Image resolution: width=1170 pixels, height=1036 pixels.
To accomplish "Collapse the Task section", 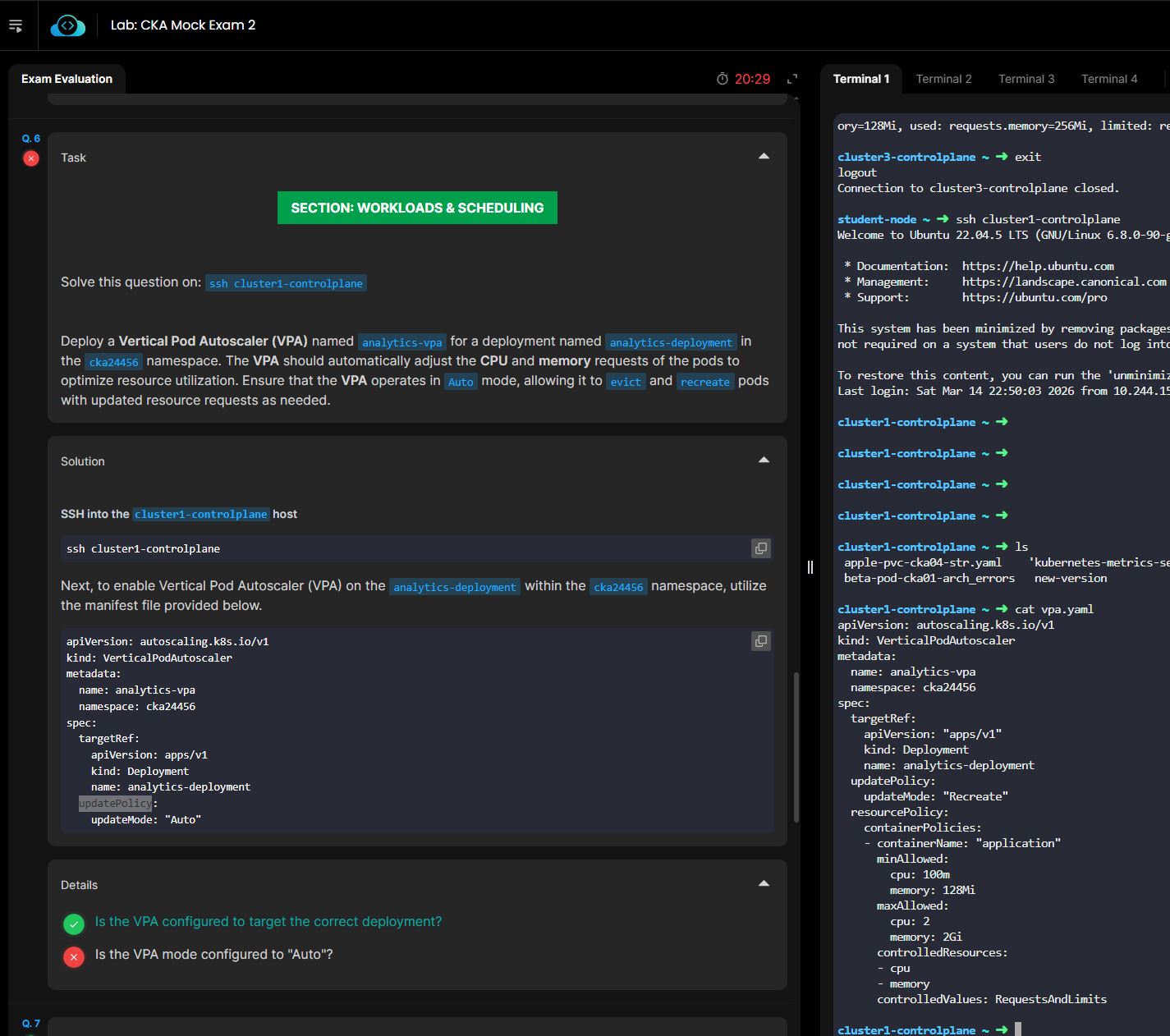I will pyautogui.click(x=764, y=157).
